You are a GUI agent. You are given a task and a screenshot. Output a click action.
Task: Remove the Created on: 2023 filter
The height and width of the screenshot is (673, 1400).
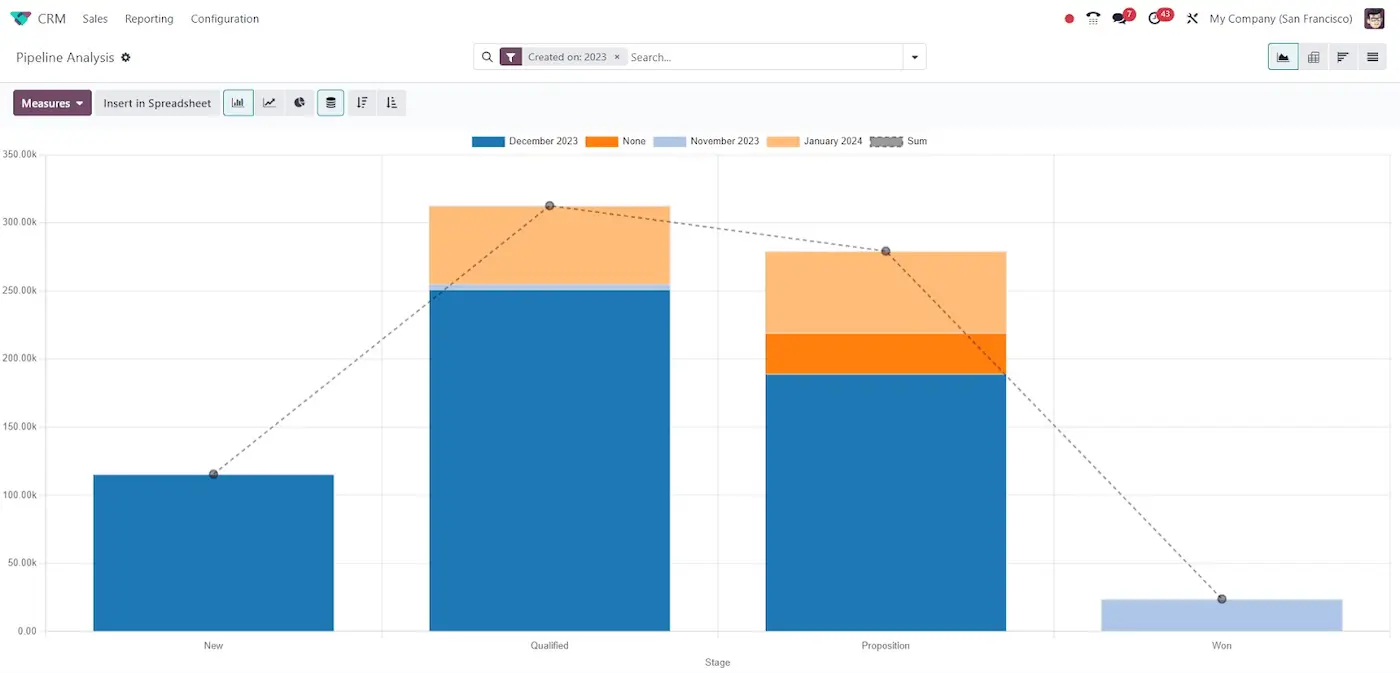pos(616,57)
